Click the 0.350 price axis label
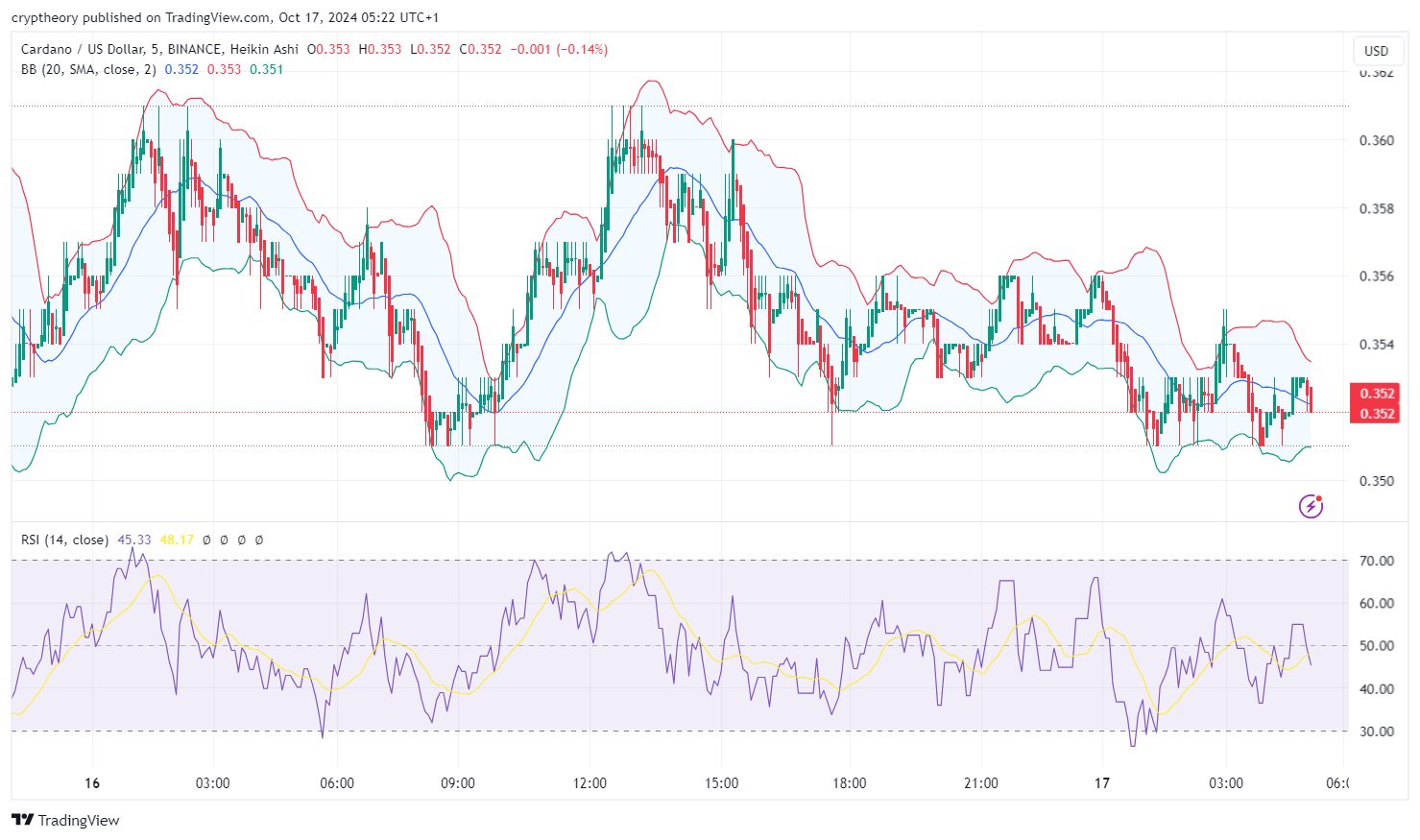 click(1376, 481)
